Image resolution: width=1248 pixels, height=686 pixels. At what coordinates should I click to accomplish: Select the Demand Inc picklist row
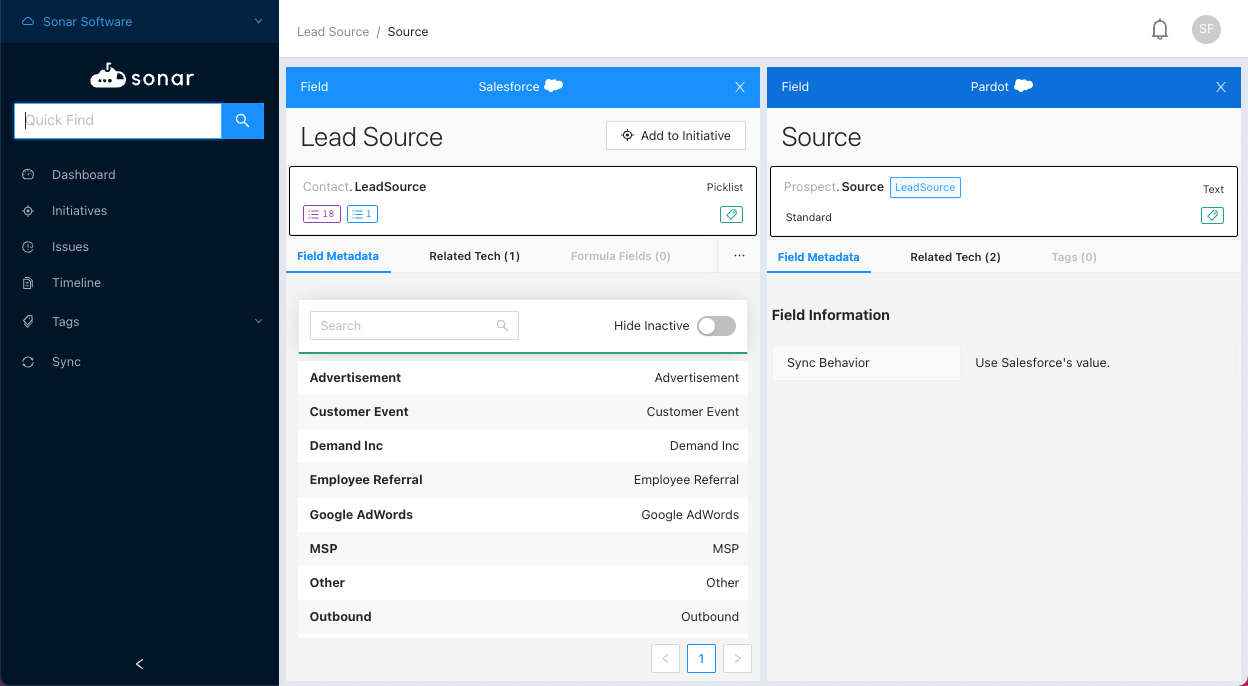click(523, 446)
